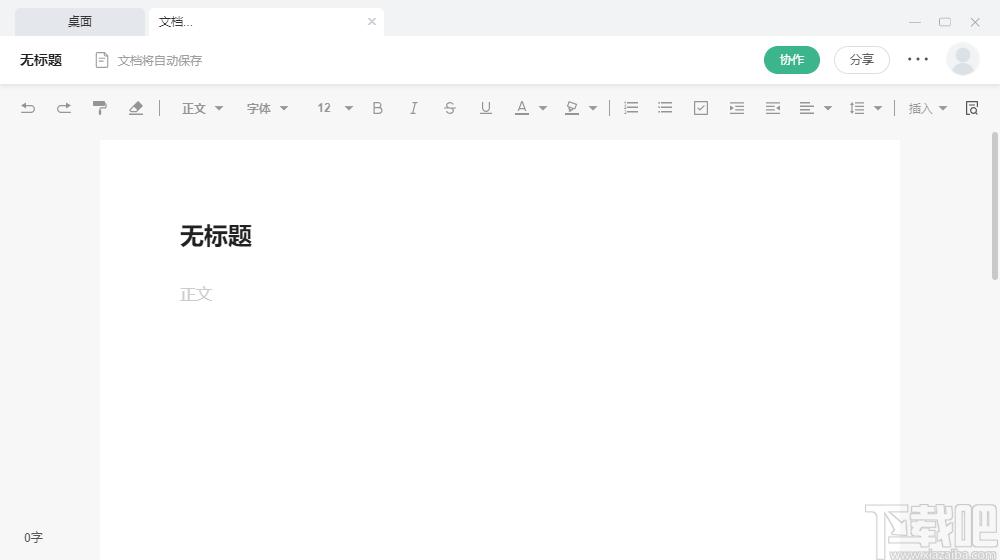
Task: Expand the alignment options arrow
Action: pyautogui.click(x=828, y=108)
